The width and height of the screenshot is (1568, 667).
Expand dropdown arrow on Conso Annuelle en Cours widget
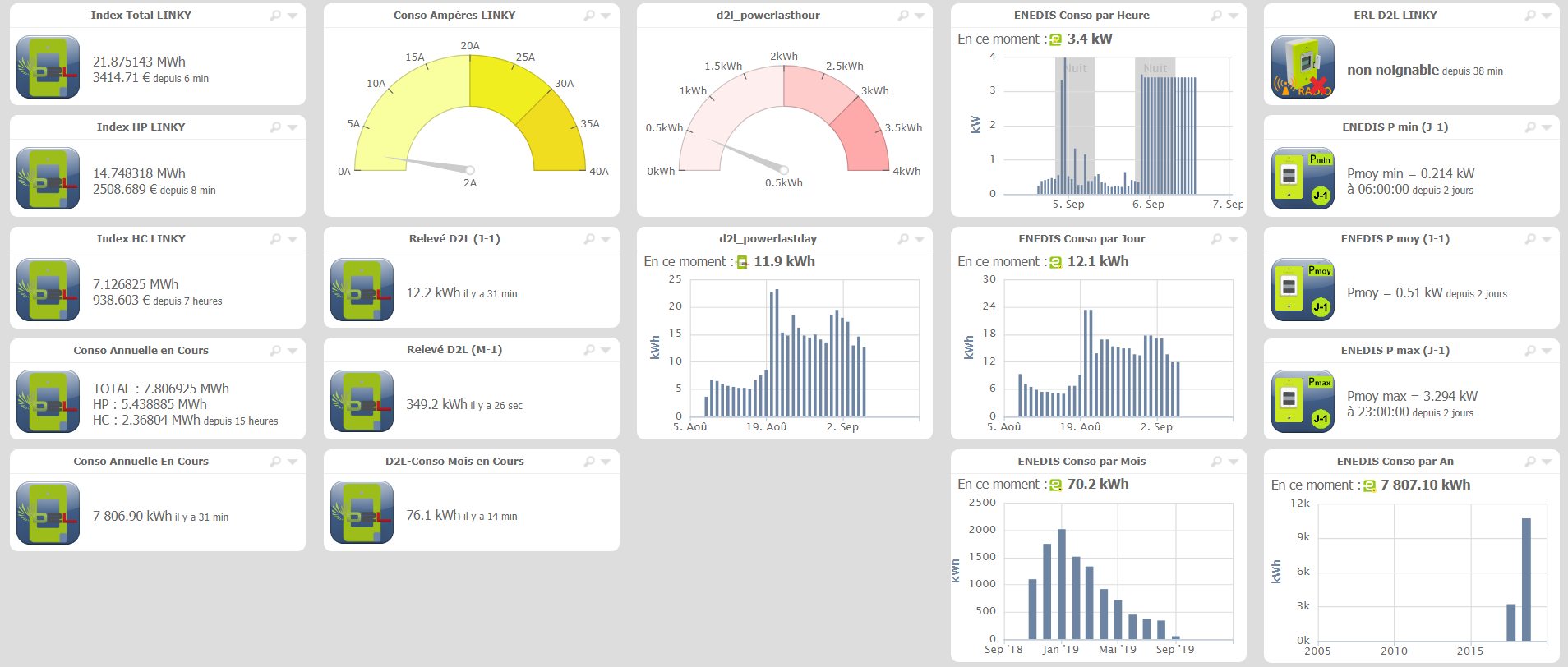coord(293,352)
